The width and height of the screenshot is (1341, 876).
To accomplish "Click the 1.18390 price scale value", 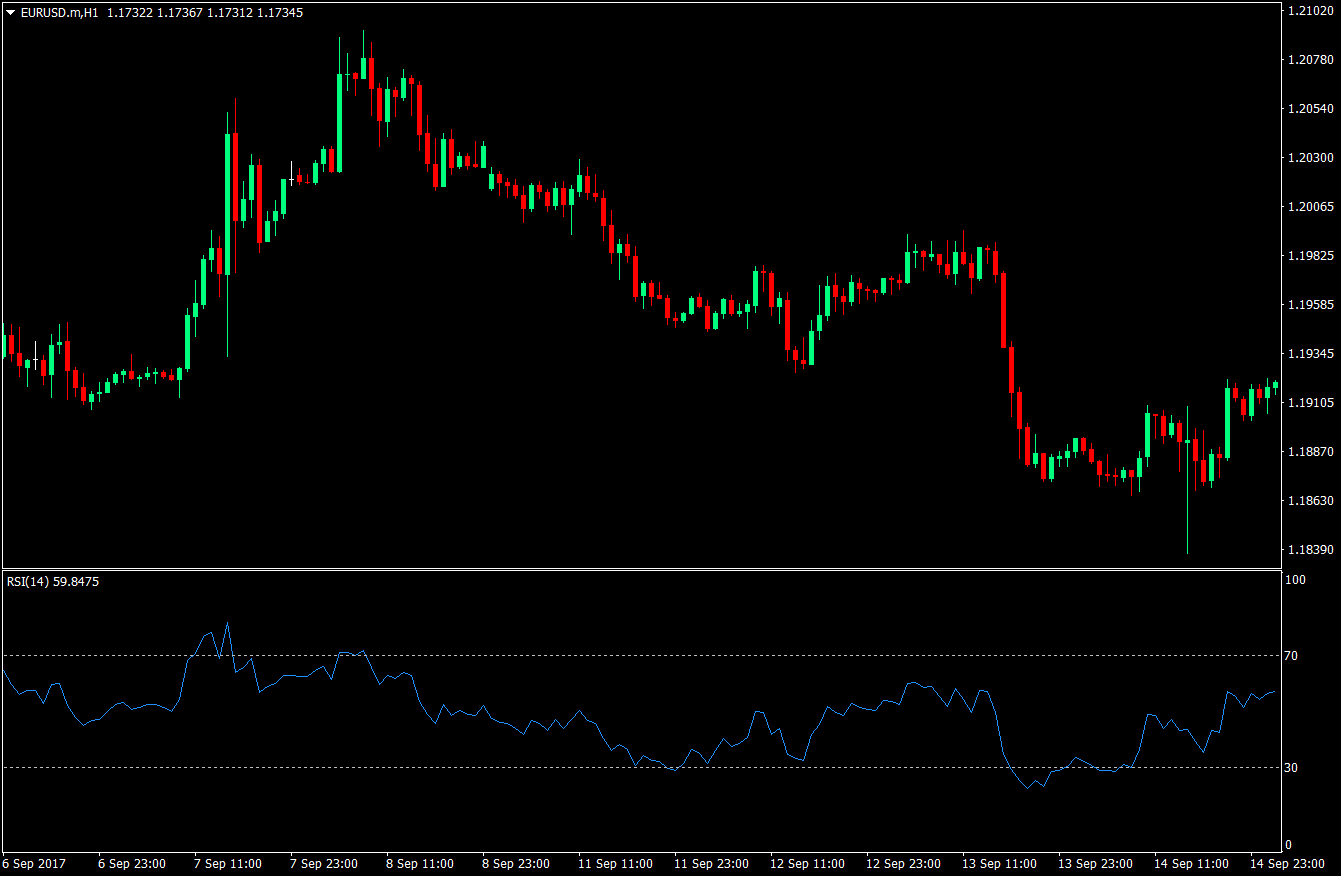I will click(1313, 549).
